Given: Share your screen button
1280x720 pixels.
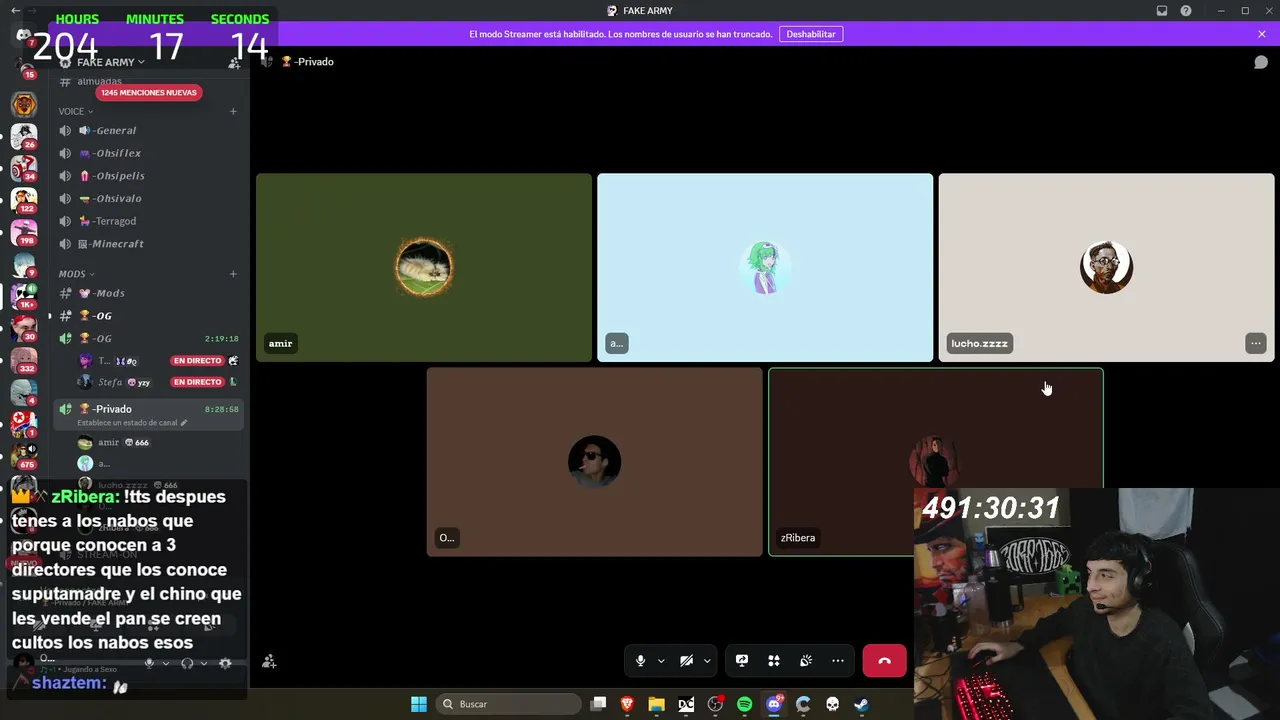Looking at the screenshot, I should (x=742, y=661).
